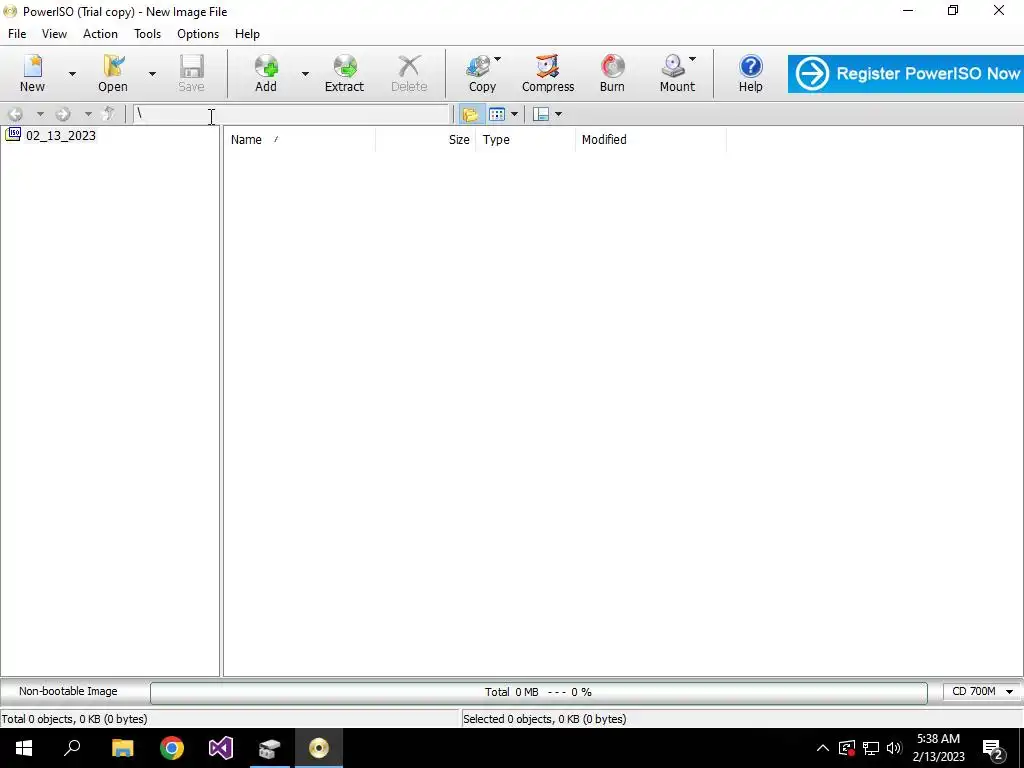Toggle the folders tree view icon
The image size is (1024, 768).
[470, 114]
